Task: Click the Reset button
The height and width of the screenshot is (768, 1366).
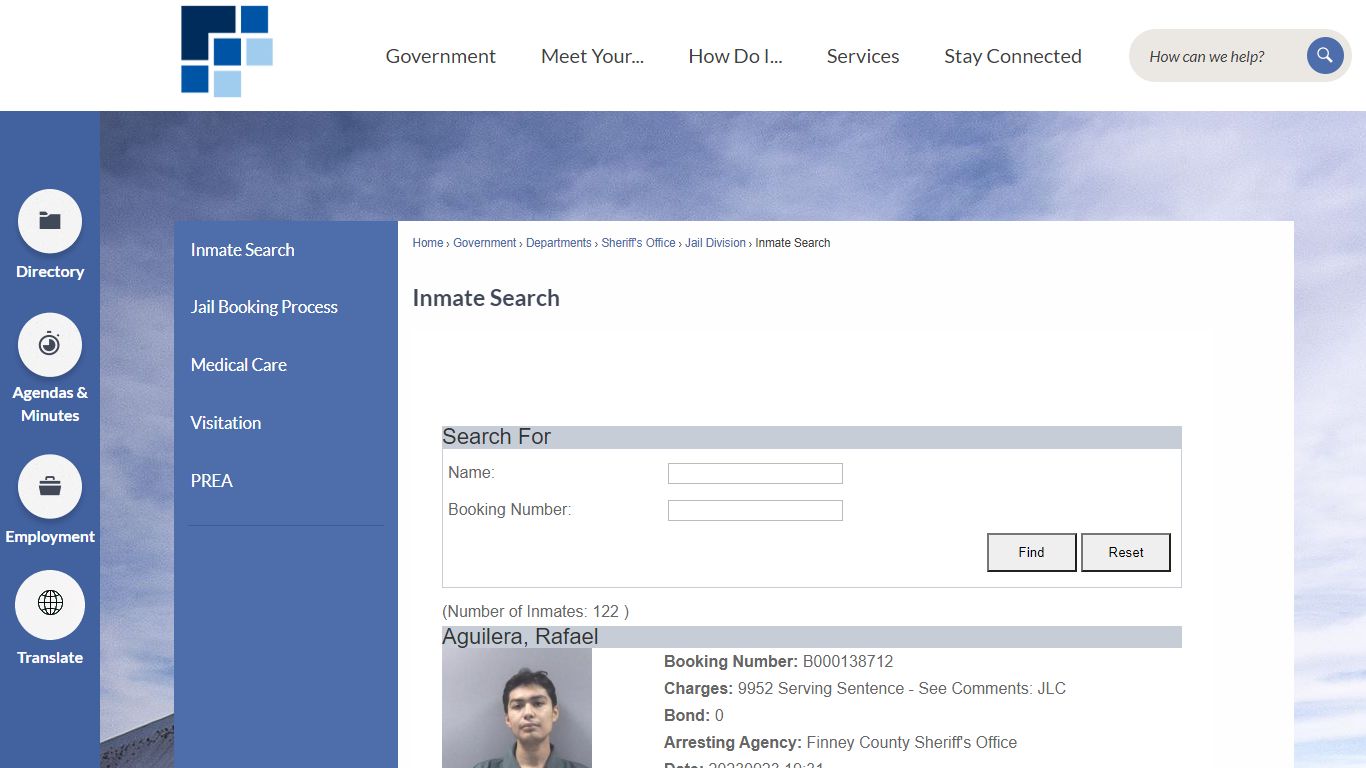Action: point(1126,552)
